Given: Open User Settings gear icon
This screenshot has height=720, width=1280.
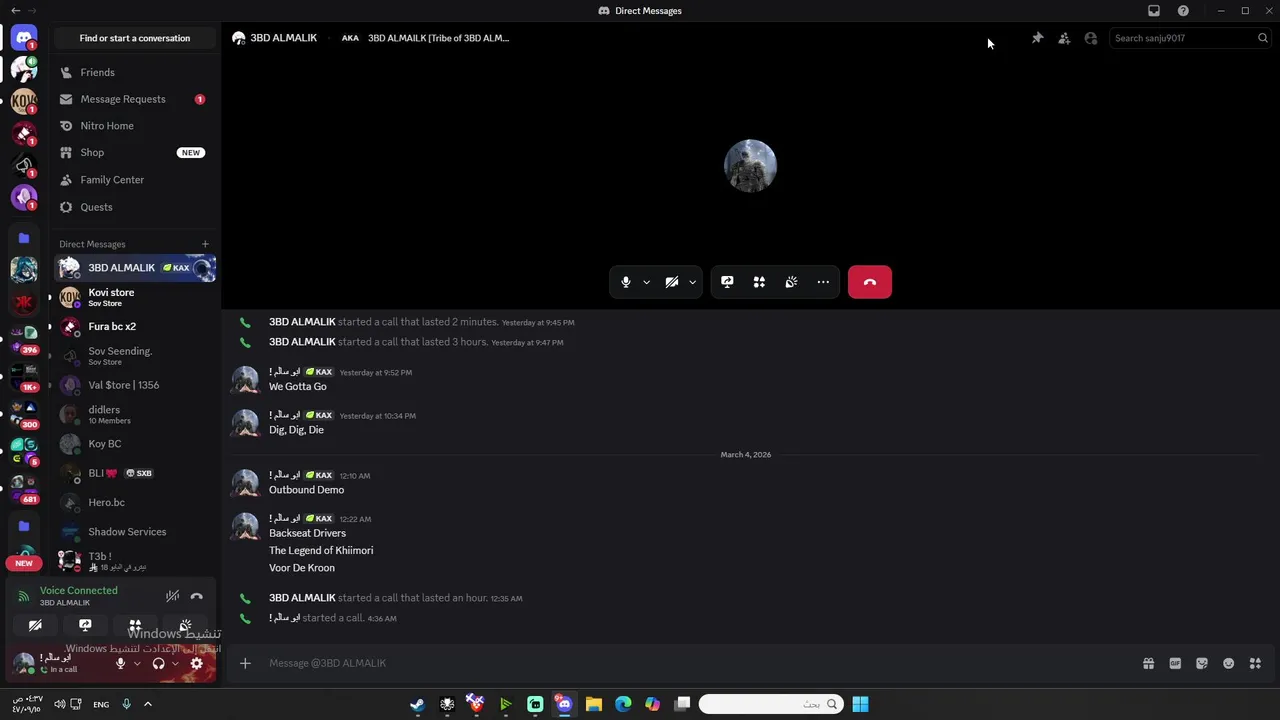Looking at the screenshot, I should click(x=197, y=663).
